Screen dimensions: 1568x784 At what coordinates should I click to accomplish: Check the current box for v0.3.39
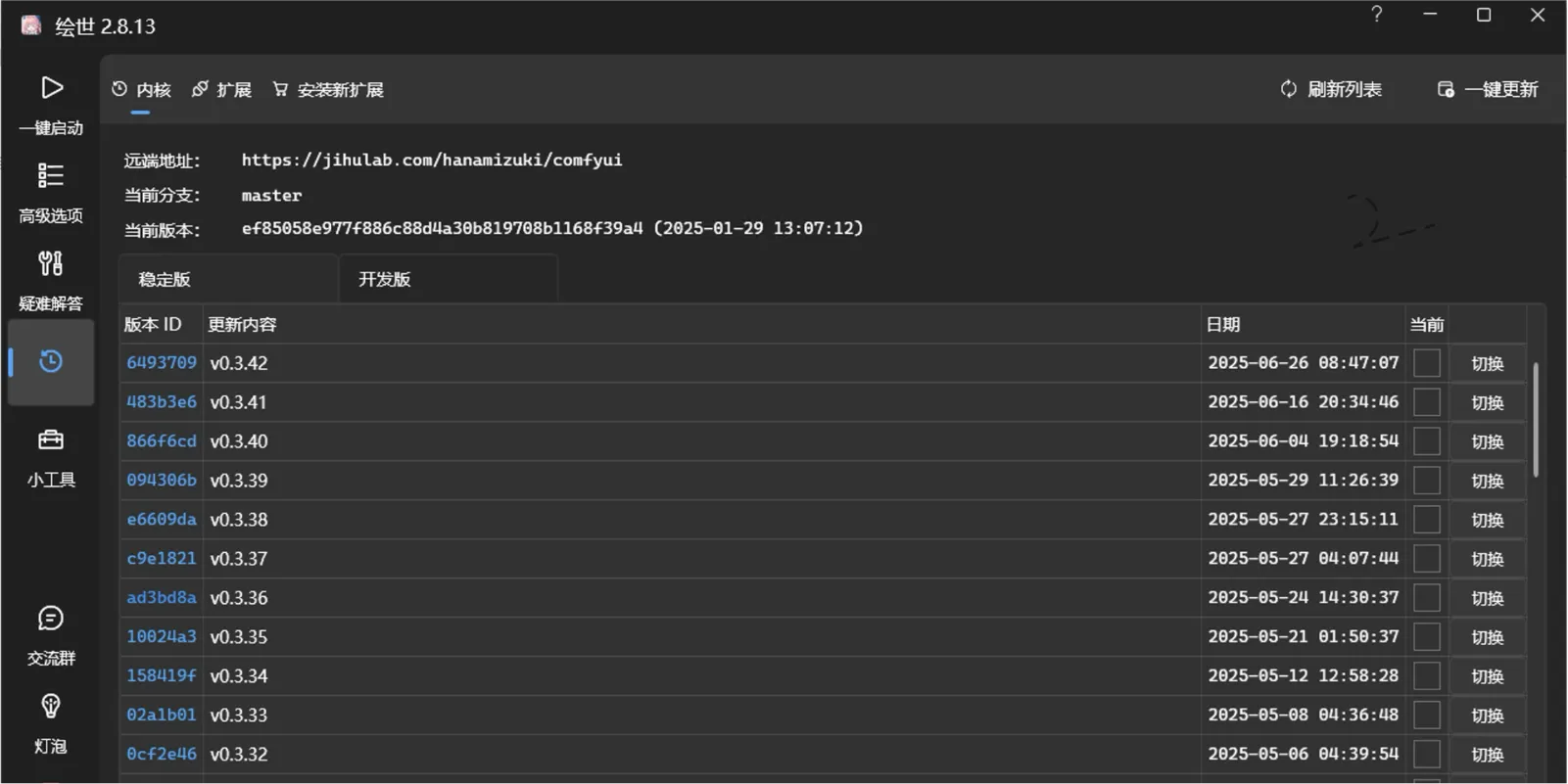(1427, 481)
